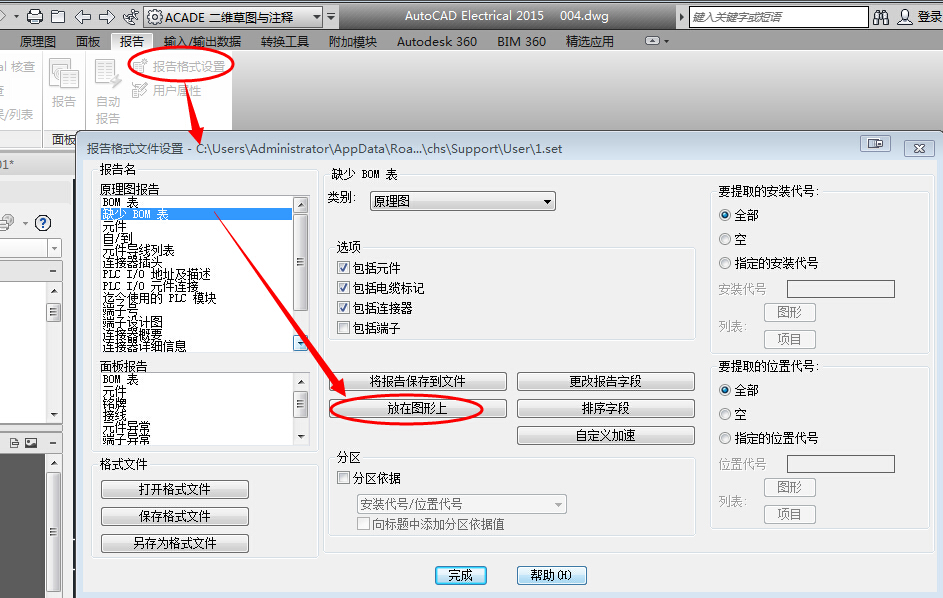Open the 类别 原理图 dropdown
This screenshot has height=598, width=943.
[461, 201]
